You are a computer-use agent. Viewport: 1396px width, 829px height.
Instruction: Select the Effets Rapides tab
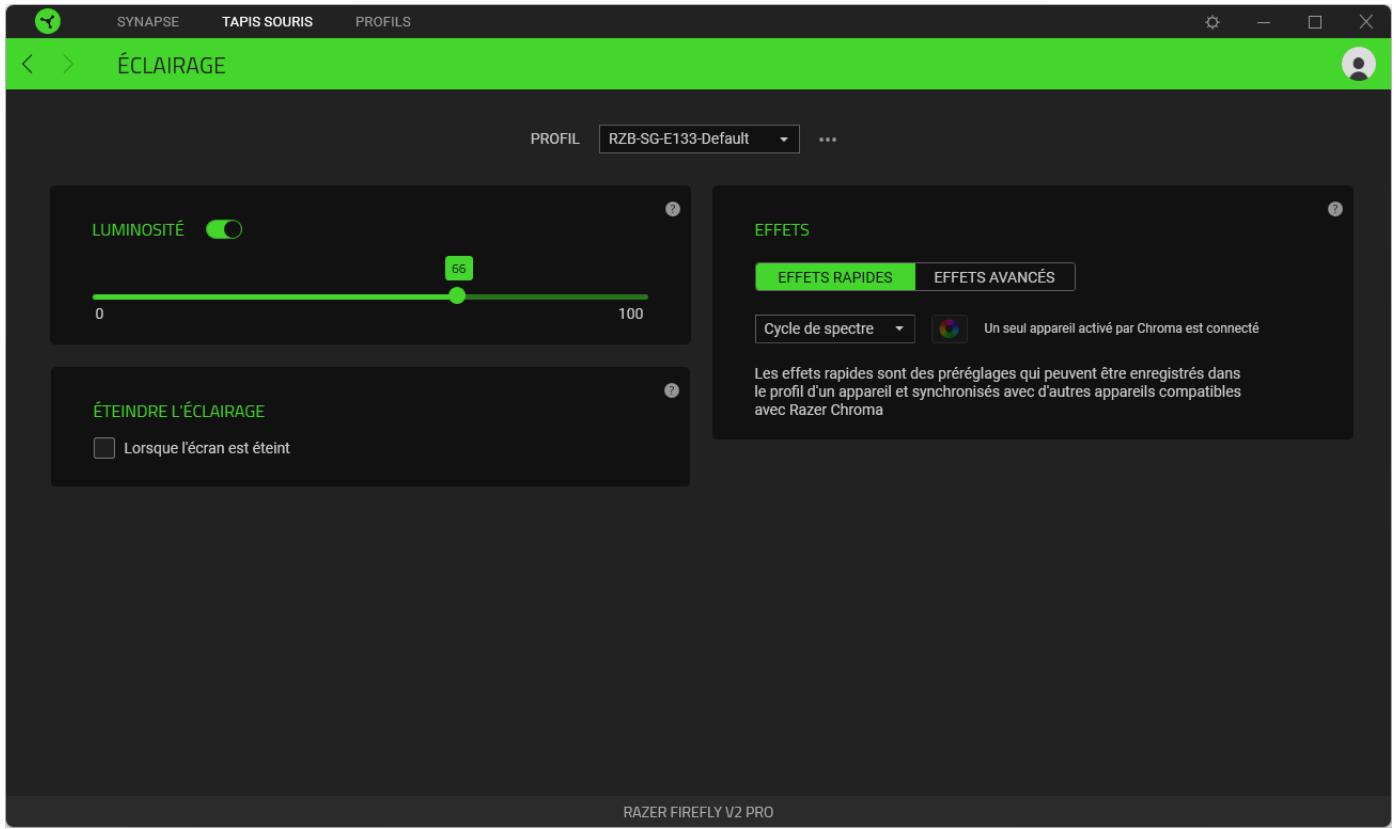click(x=835, y=277)
